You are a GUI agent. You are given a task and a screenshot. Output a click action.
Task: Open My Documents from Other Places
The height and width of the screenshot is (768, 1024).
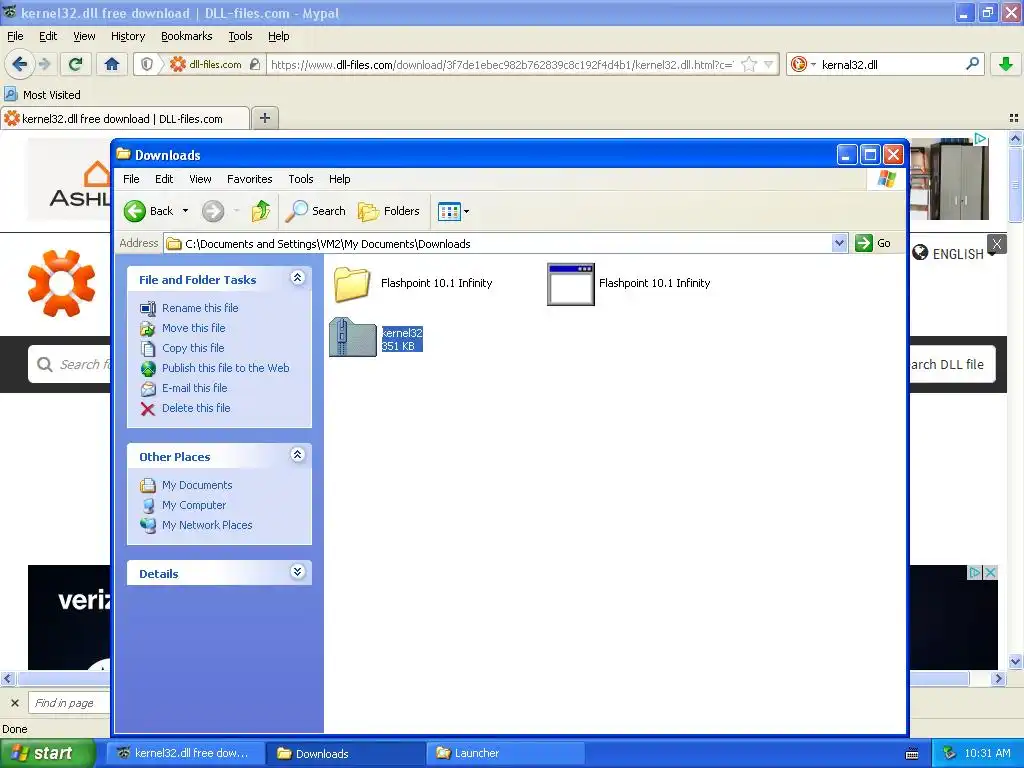[197, 485]
